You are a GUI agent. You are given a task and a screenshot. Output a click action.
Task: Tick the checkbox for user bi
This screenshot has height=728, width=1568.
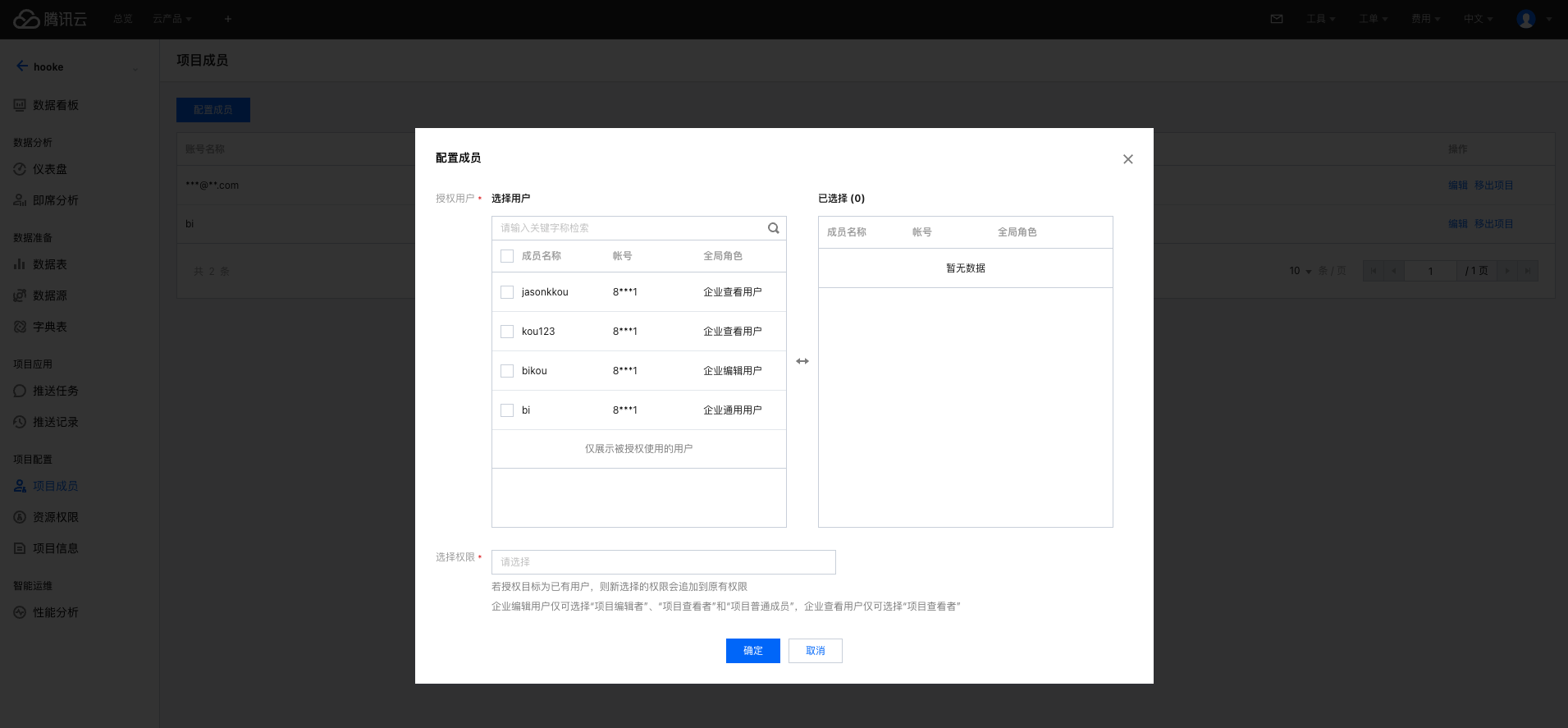click(x=507, y=410)
